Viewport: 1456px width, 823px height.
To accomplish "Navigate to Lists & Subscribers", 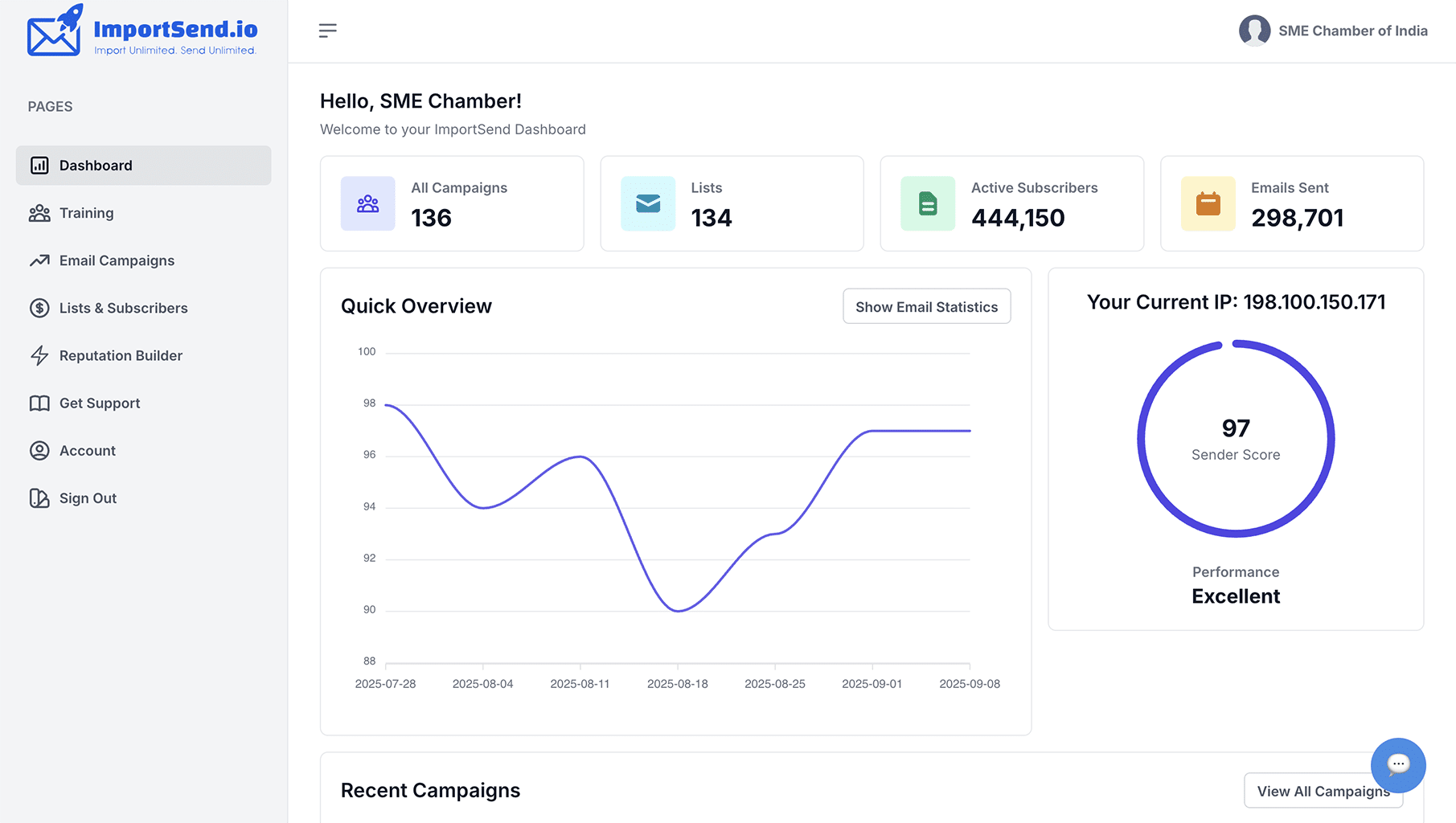I will tap(144, 308).
